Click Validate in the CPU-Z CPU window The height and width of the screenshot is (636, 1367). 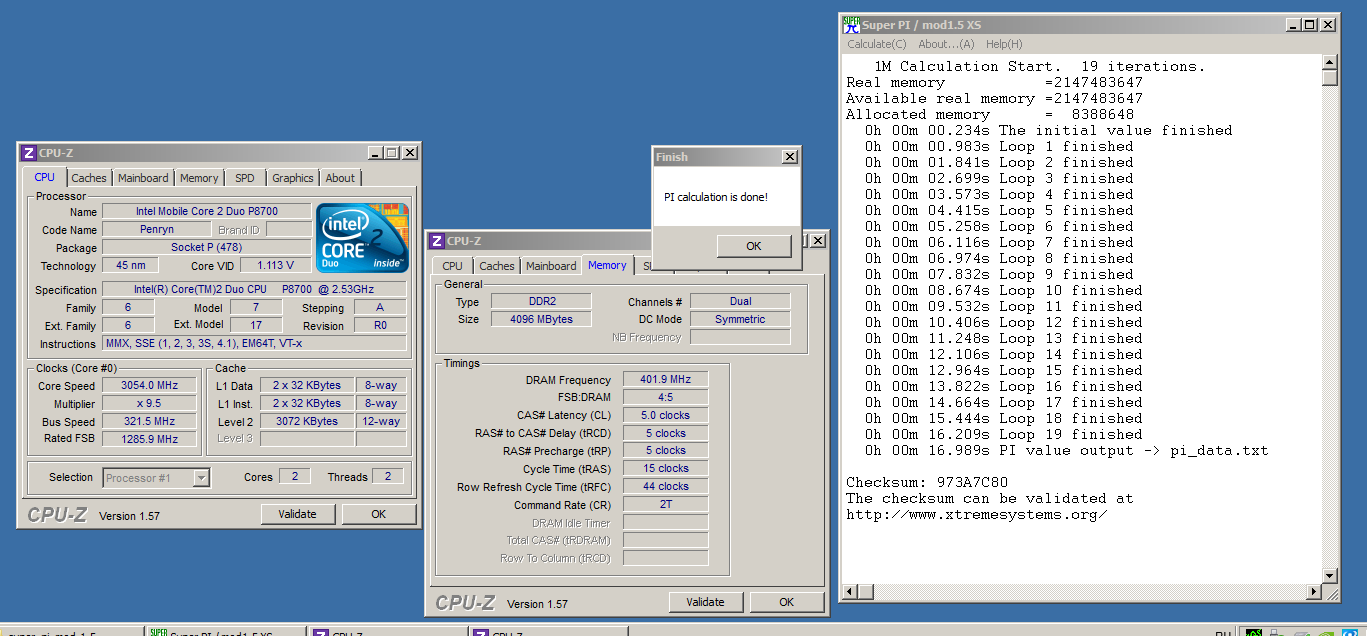coord(297,514)
